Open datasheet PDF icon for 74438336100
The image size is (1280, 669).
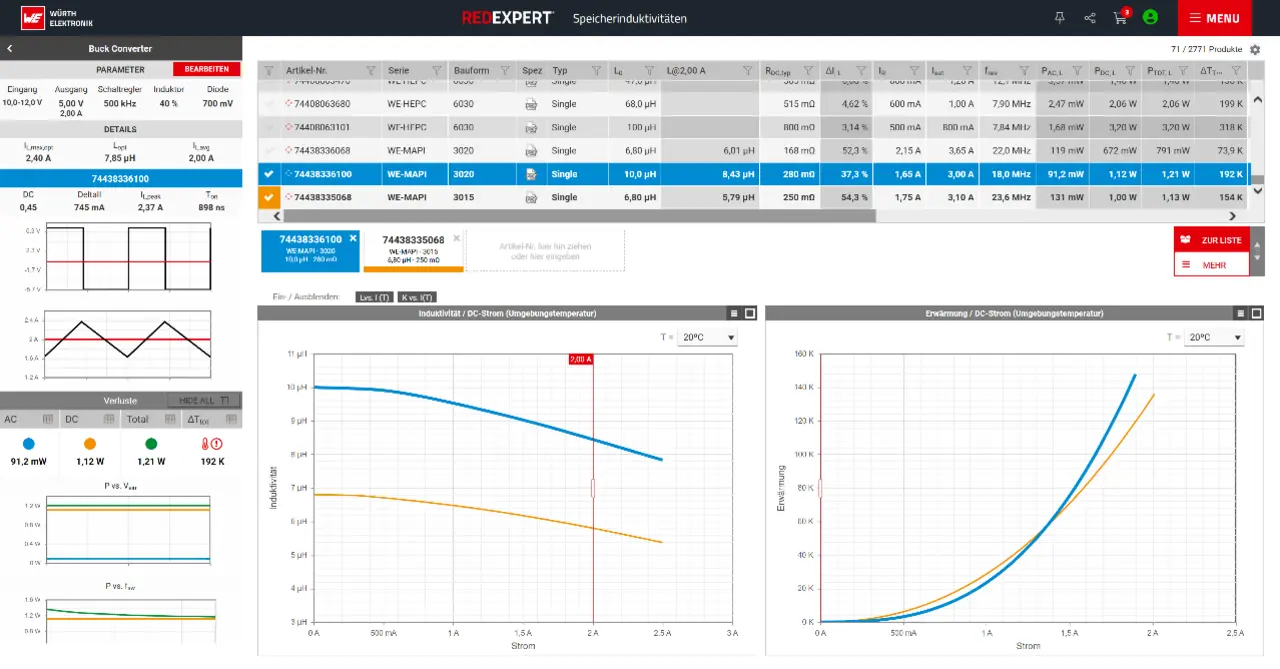coord(532,174)
